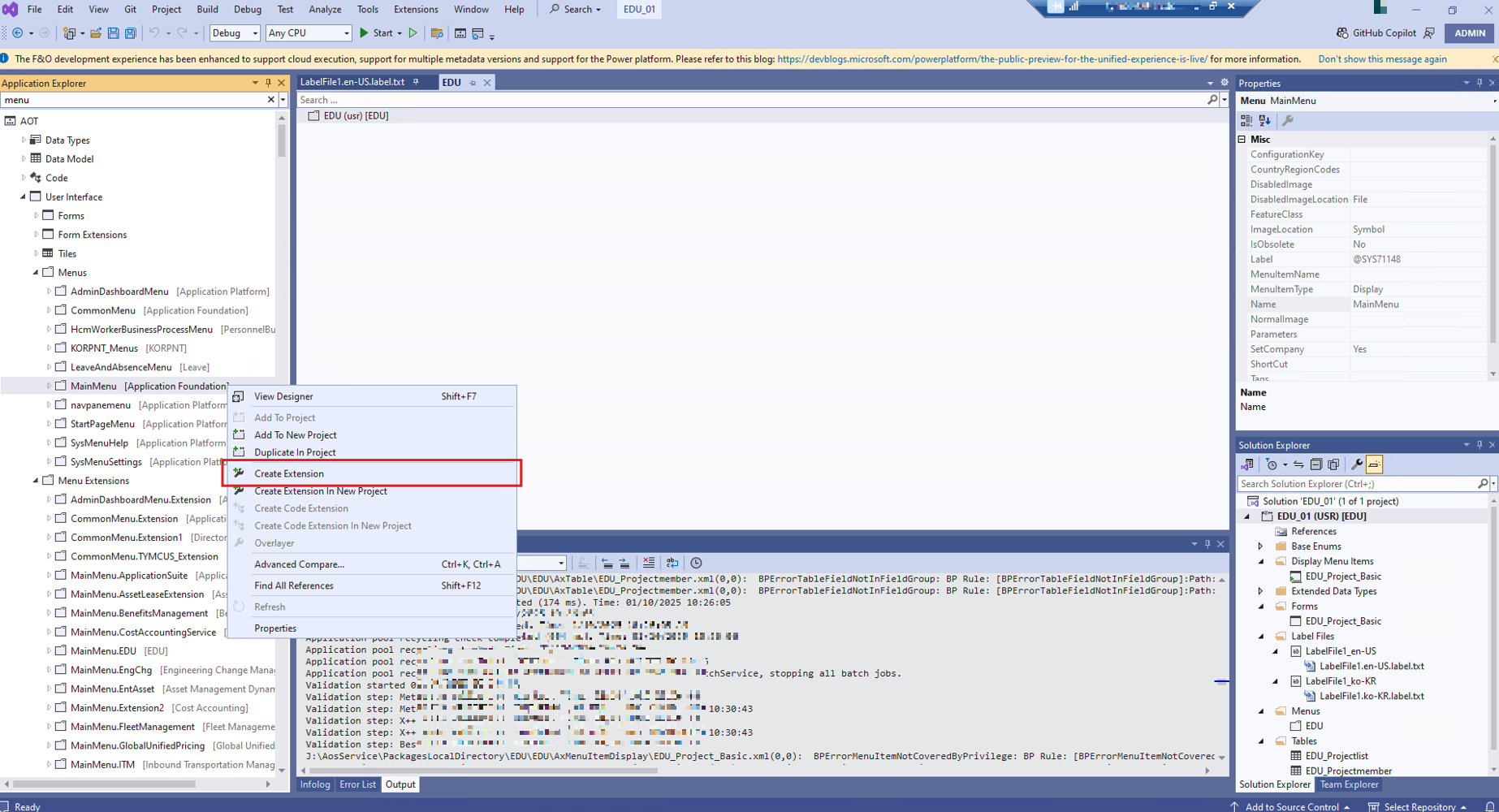The height and width of the screenshot is (812, 1499).
Task: Click the ADMIN account button
Action: [x=1470, y=33]
